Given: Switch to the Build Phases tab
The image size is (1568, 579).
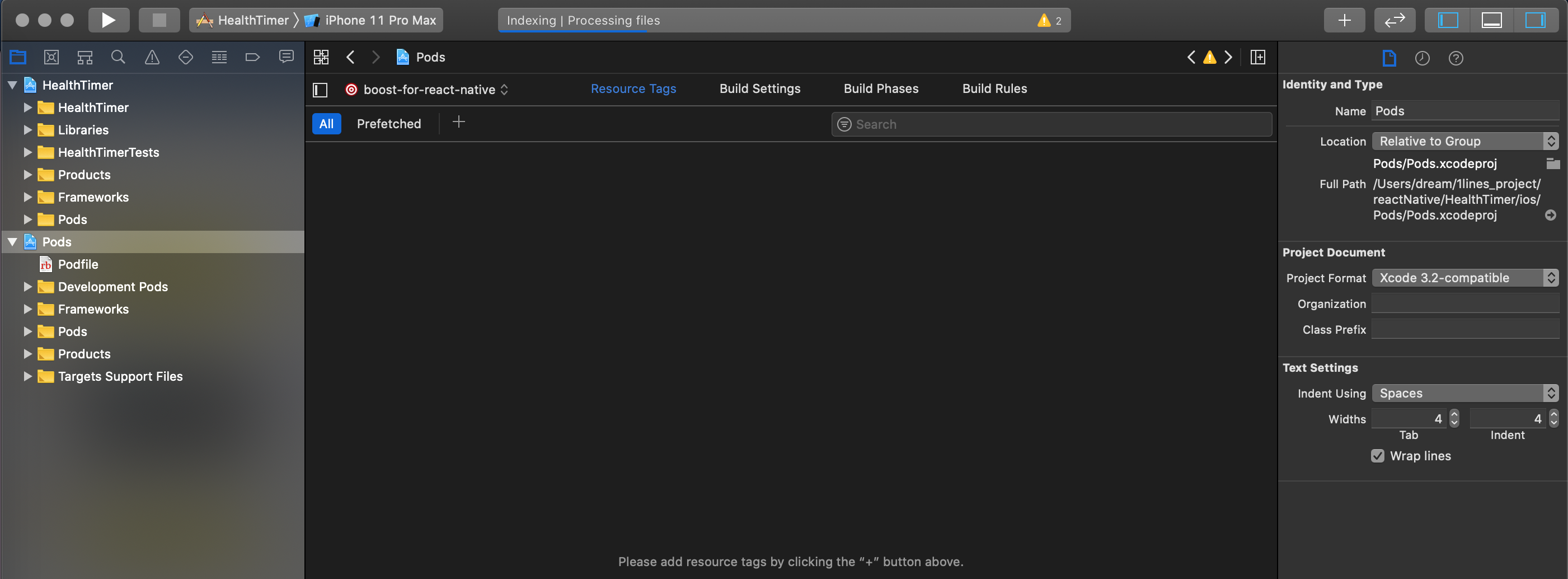Looking at the screenshot, I should 881,89.
